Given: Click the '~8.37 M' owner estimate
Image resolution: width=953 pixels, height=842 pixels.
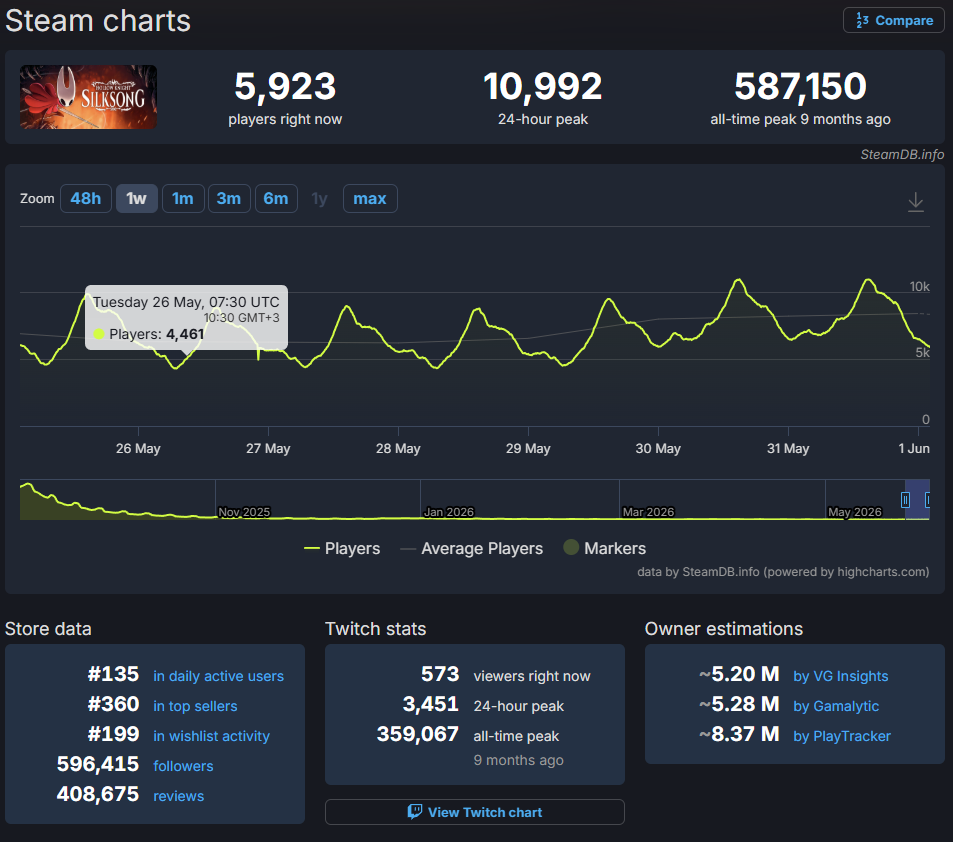Looking at the screenshot, I should [739, 734].
